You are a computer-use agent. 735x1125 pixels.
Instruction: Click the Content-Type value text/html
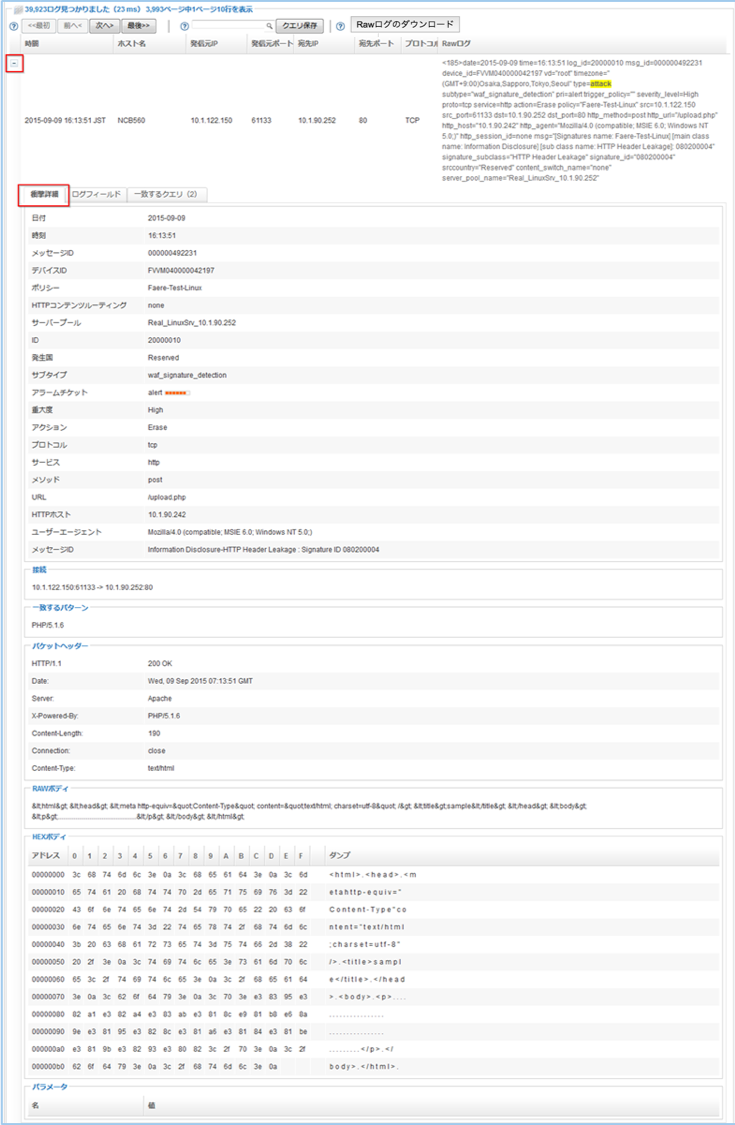tap(161, 768)
